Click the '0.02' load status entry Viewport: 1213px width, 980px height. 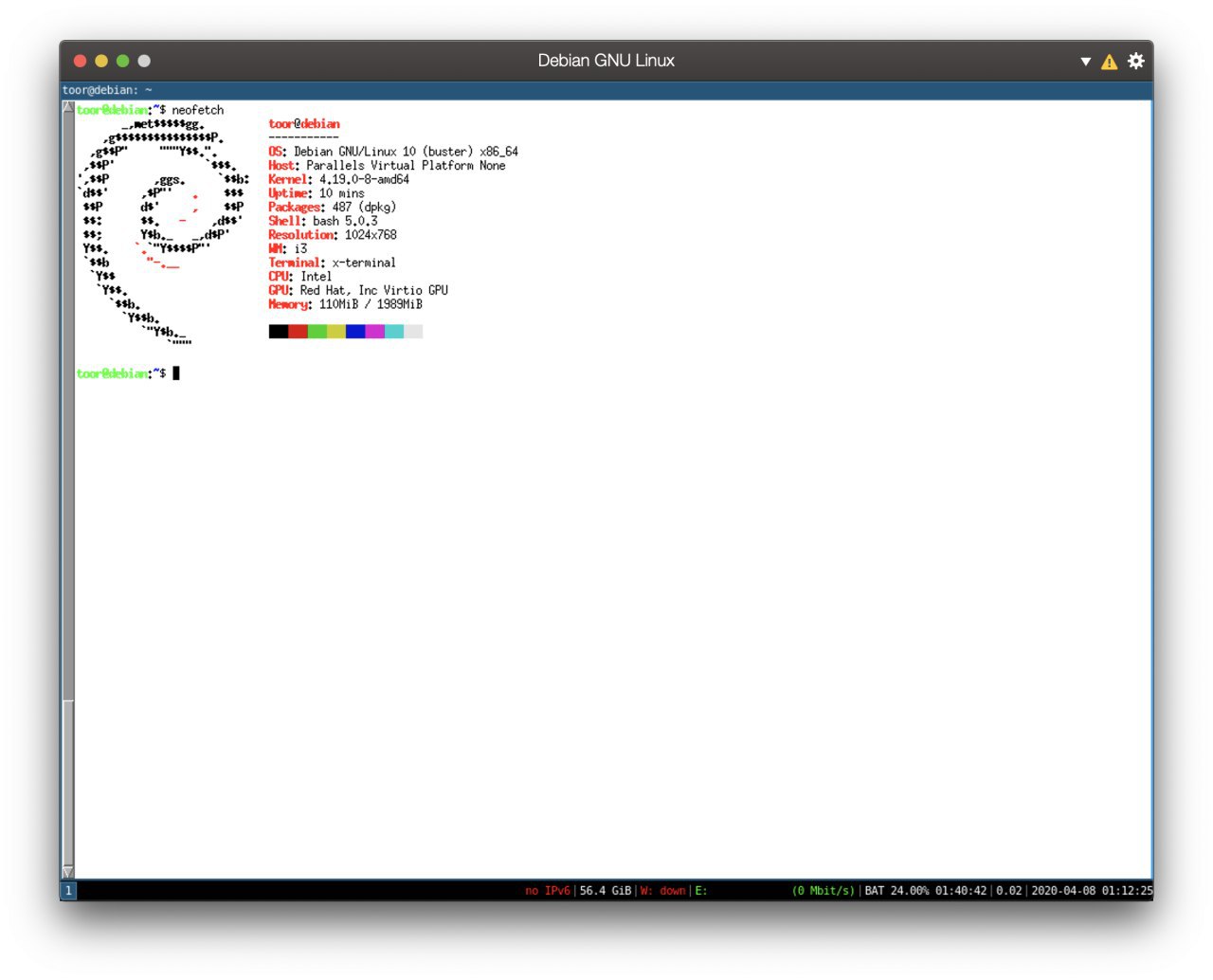pos(1009,891)
